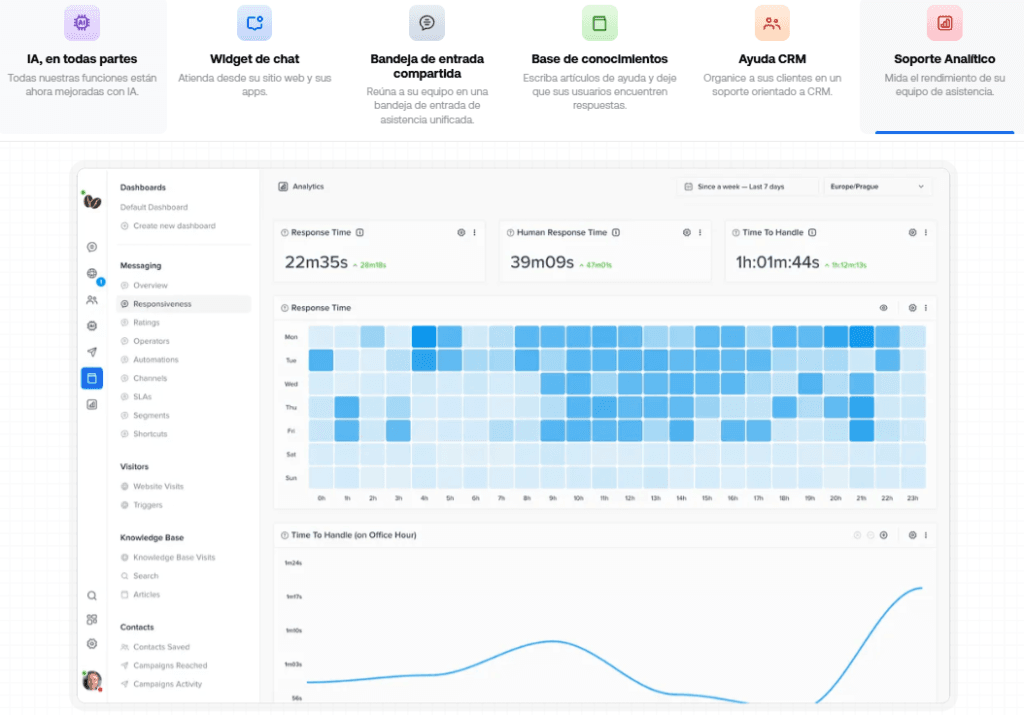
Task: Open the analytics chart icon in sidebar
Action: [x=92, y=404]
